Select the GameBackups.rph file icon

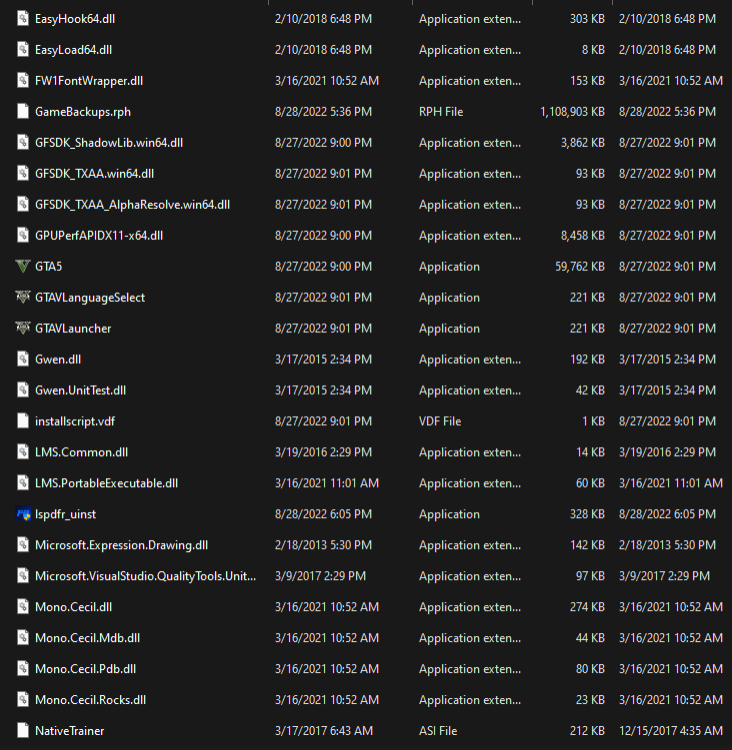click(x=23, y=111)
